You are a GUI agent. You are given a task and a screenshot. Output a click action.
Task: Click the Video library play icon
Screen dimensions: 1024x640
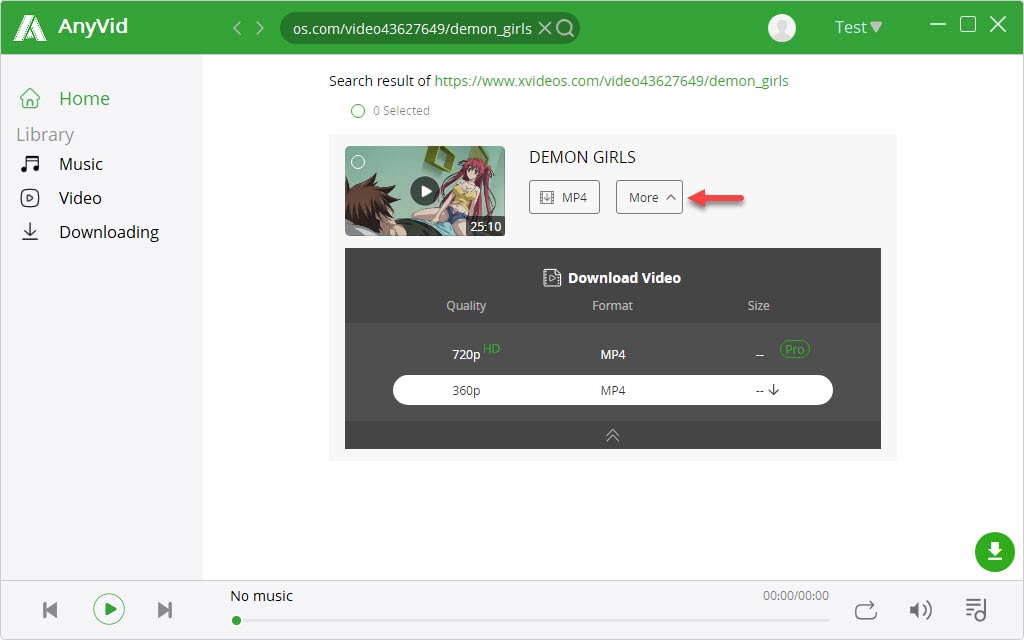[30, 198]
